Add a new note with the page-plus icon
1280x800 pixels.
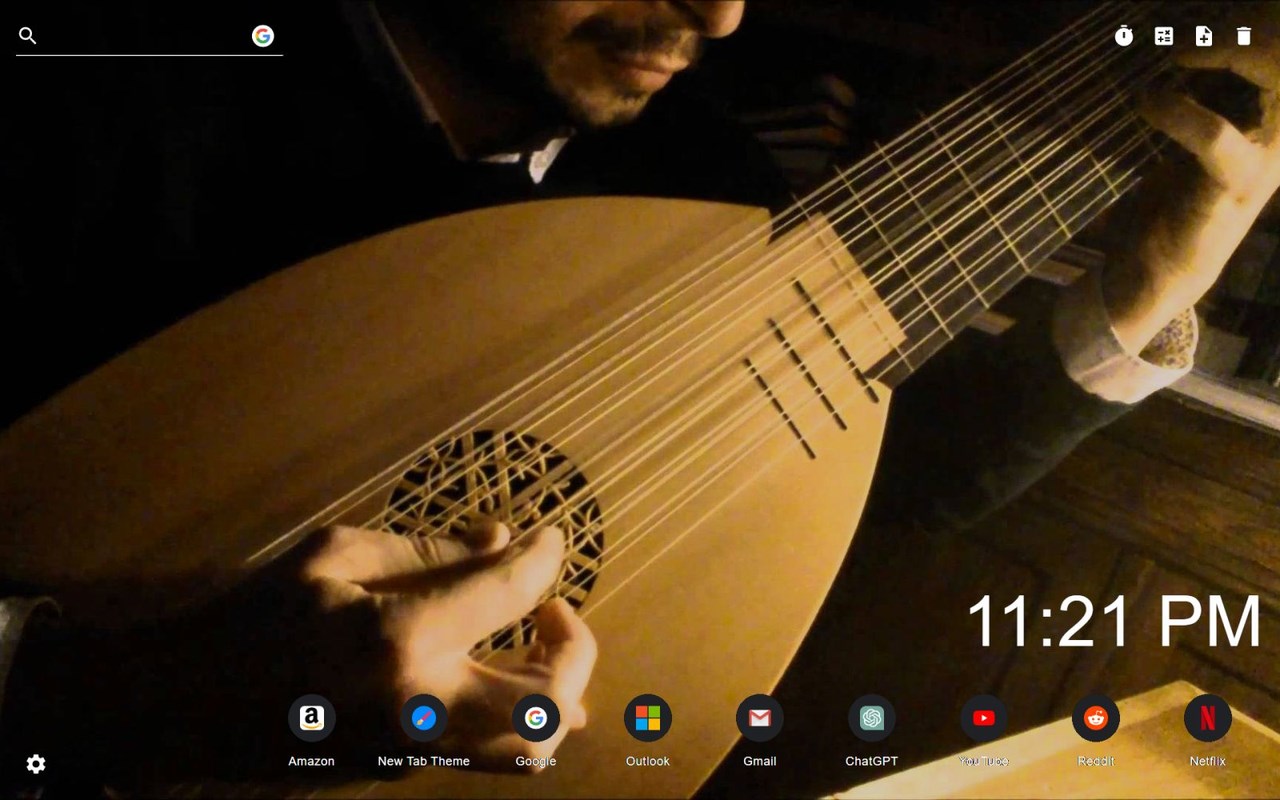click(1204, 36)
